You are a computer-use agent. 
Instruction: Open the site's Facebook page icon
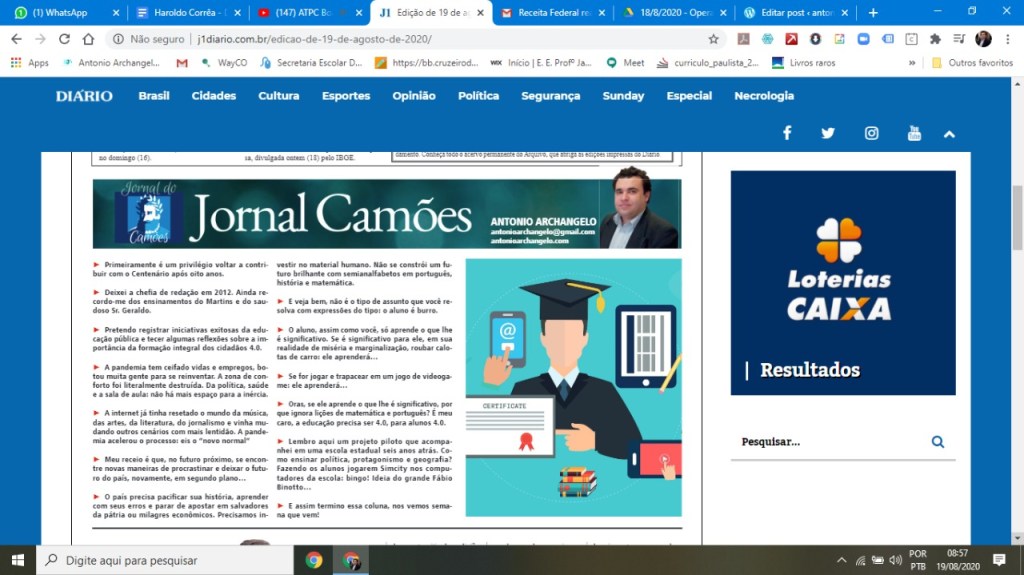point(787,133)
